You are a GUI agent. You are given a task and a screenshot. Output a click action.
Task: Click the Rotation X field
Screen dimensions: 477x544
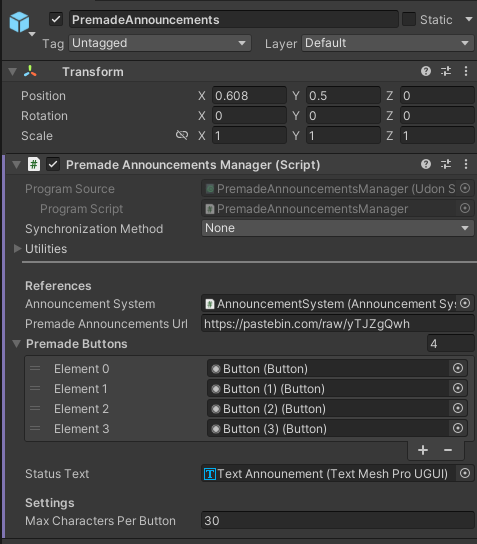click(x=249, y=116)
